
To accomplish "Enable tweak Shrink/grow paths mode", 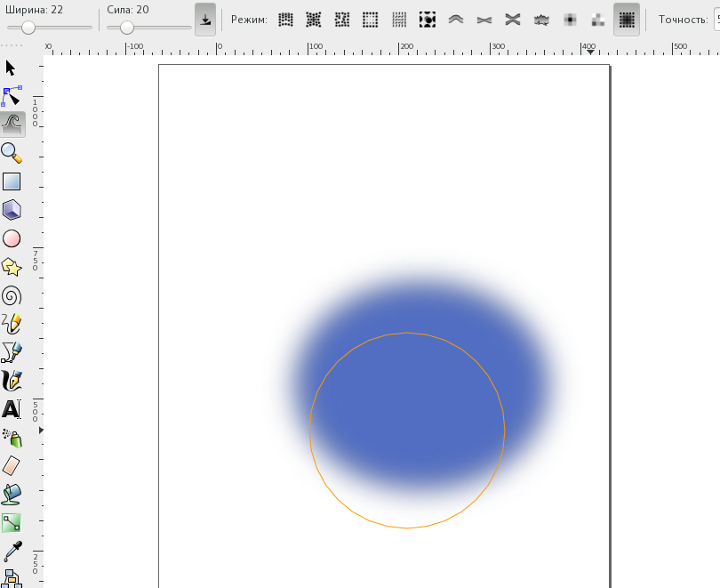I will click(x=484, y=20).
